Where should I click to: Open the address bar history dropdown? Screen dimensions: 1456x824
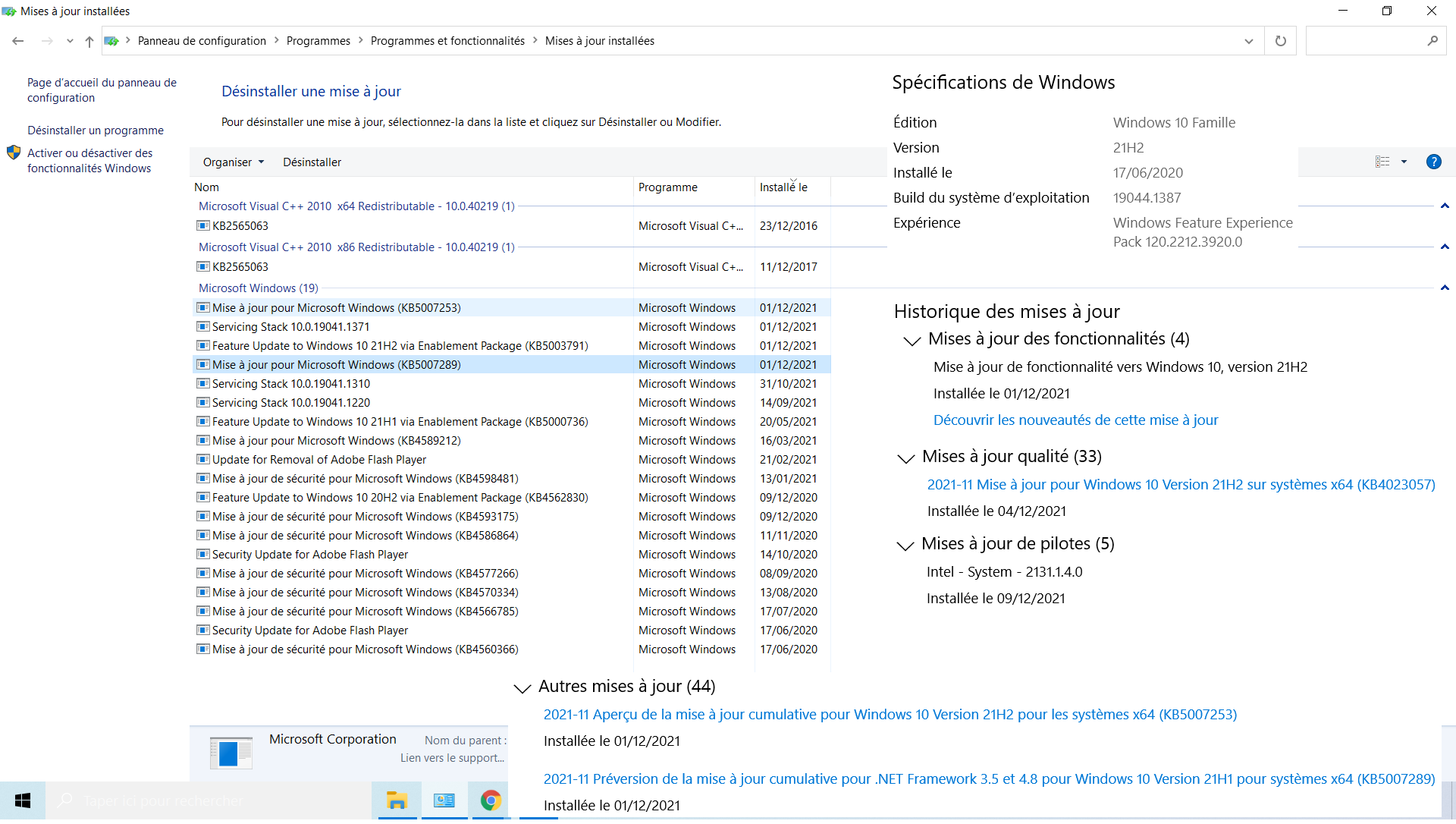[x=1249, y=41]
